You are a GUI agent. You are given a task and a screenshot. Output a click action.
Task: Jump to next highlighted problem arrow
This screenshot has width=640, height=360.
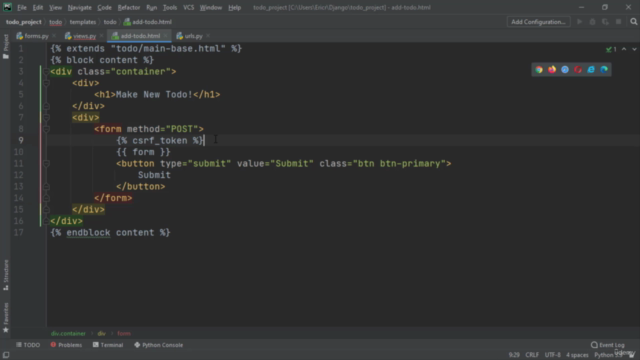tap(634, 49)
